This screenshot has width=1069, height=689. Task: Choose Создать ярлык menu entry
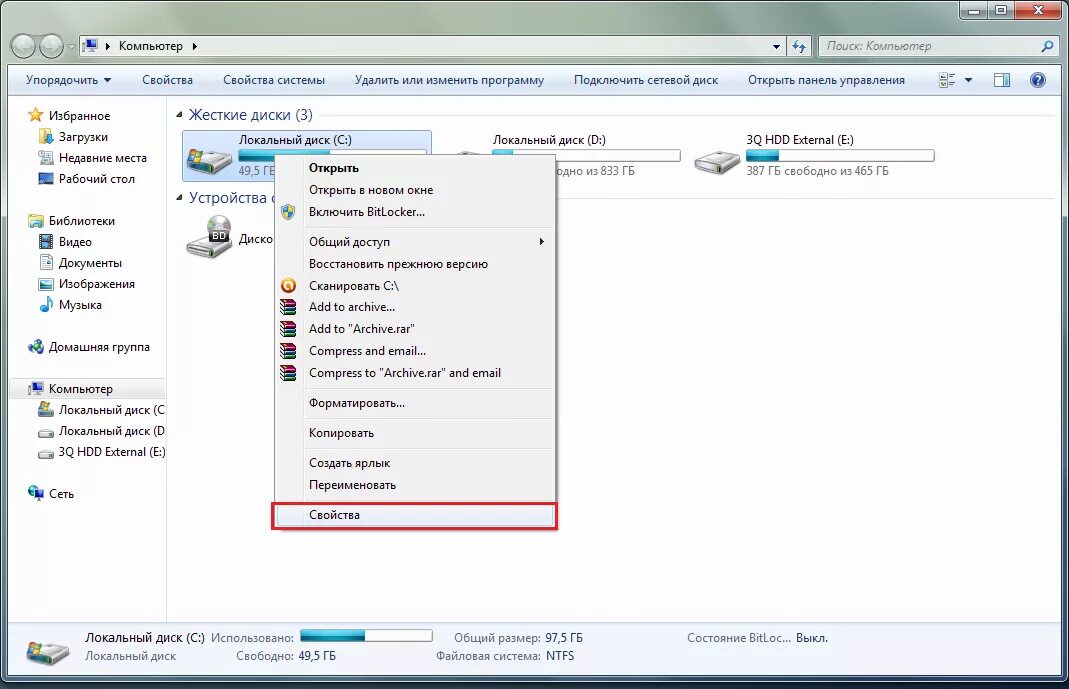tap(349, 463)
